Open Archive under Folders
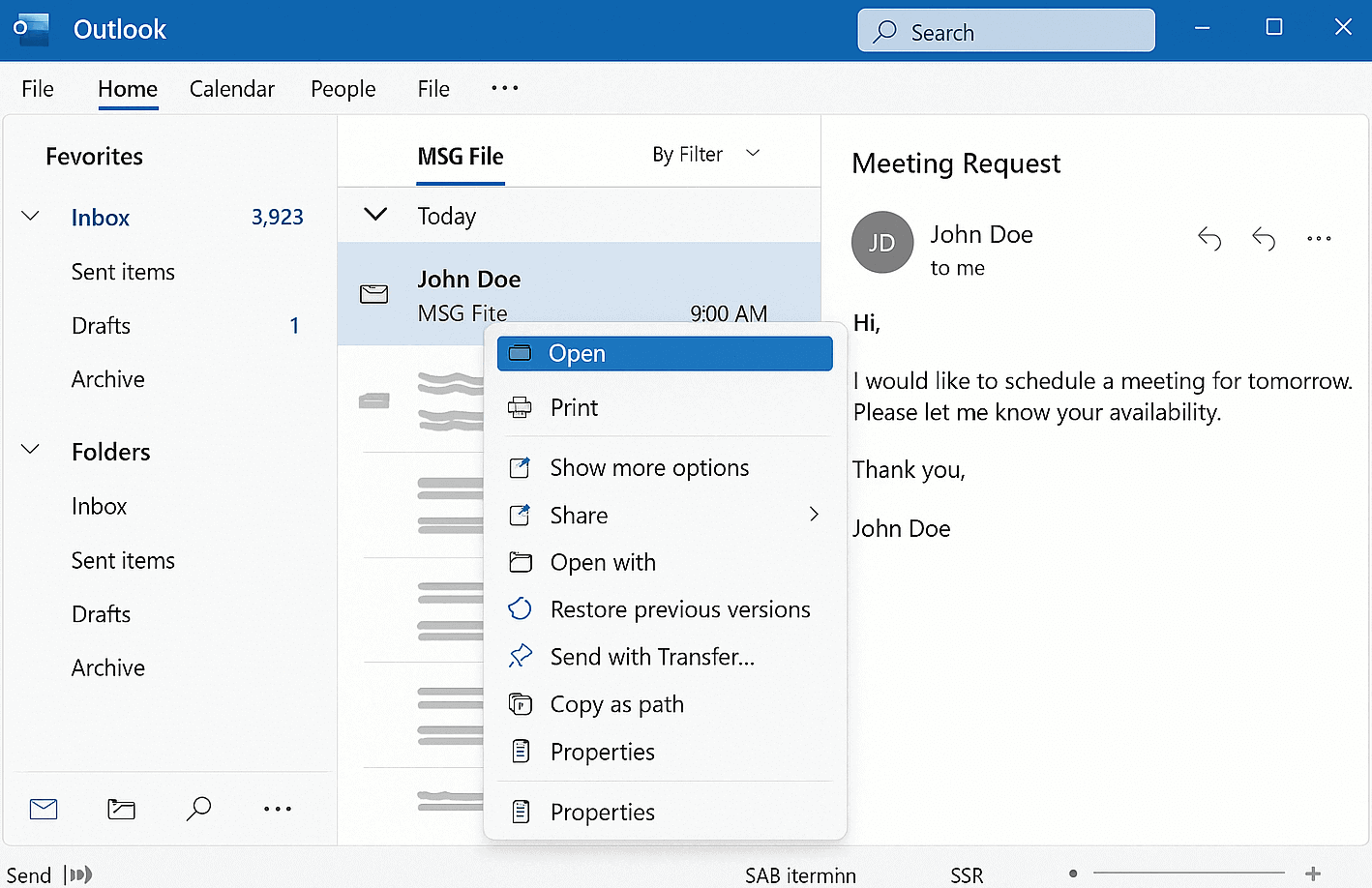The height and width of the screenshot is (888, 1372). tap(108, 667)
